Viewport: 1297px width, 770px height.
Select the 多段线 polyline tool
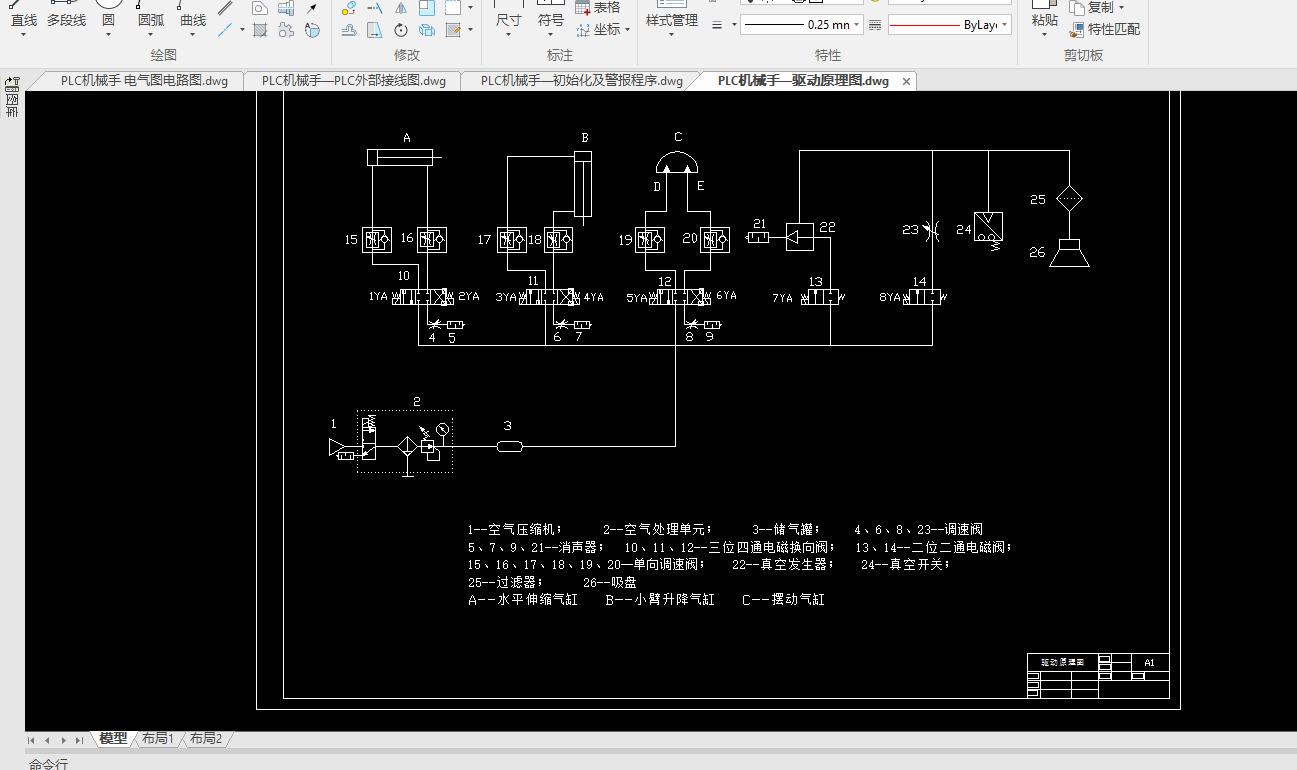pyautogui.click(x=66, y=14)
